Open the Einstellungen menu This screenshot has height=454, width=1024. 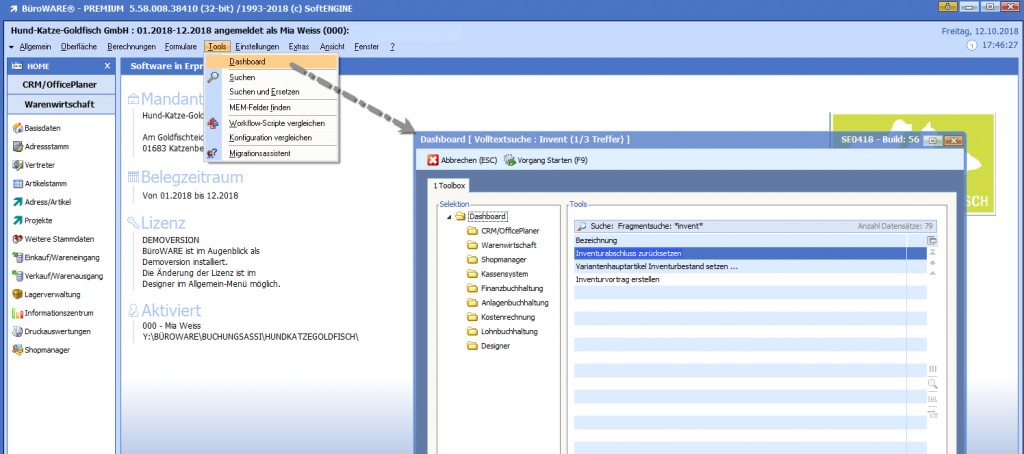[x=257, y=47]
